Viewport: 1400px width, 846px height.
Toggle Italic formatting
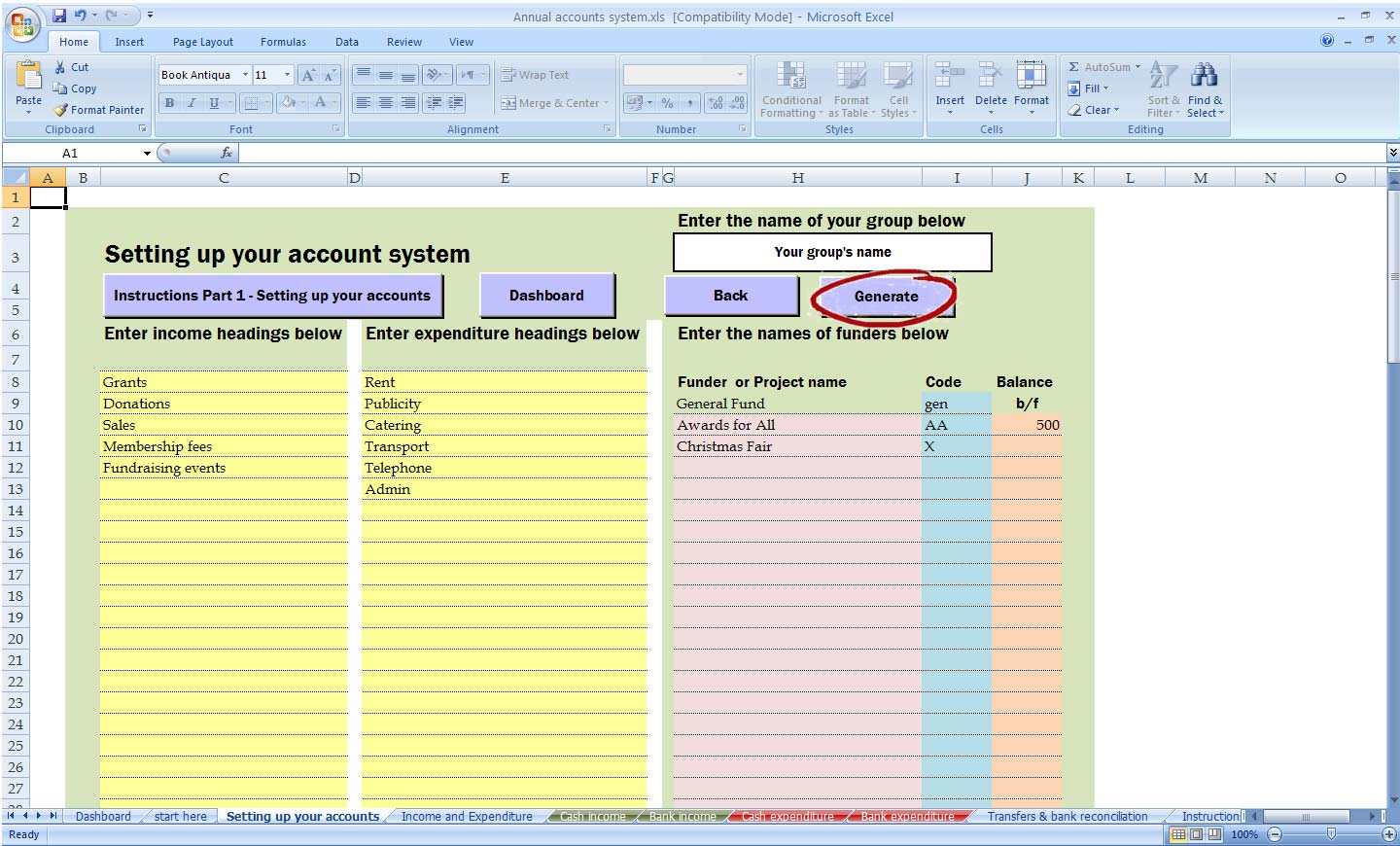click(192, 103)
